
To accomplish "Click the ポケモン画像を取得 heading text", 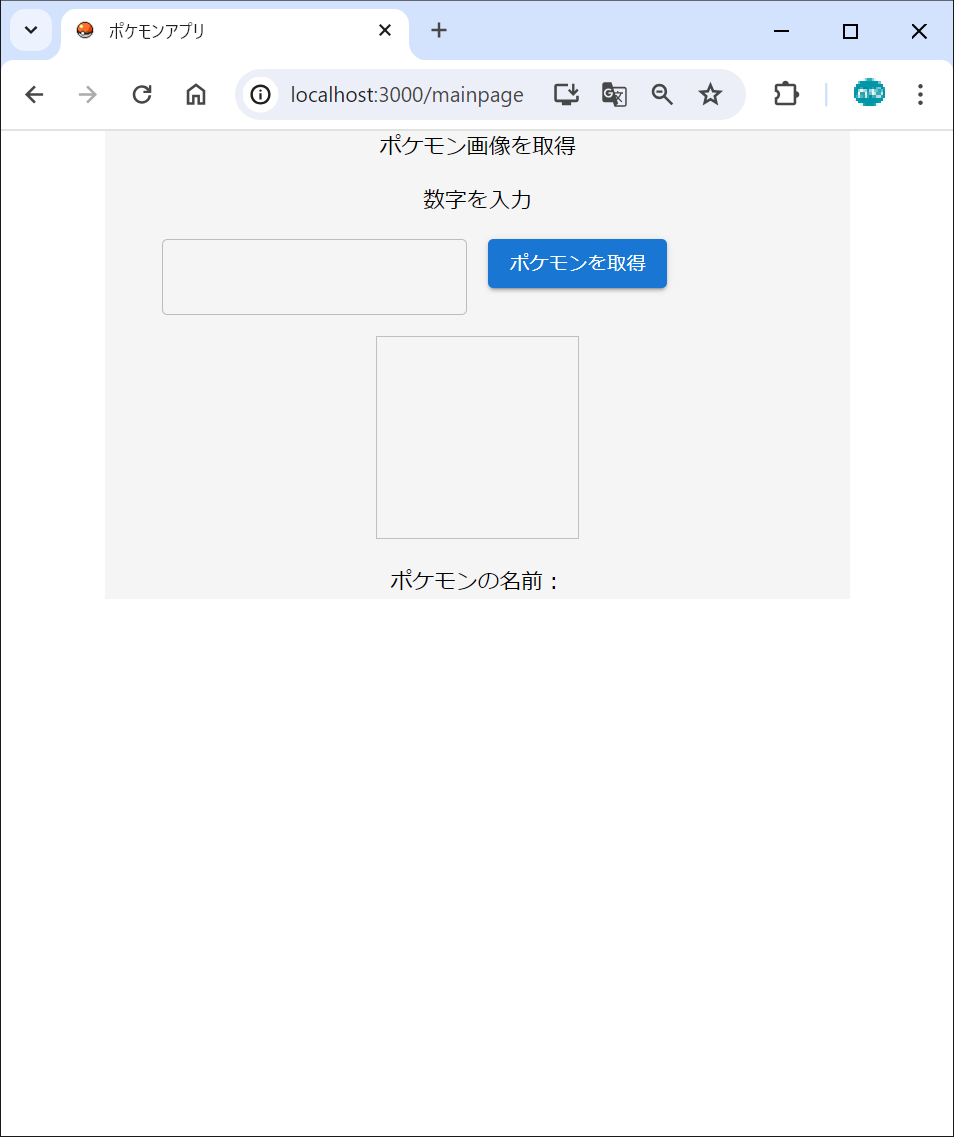I will [477, 146].
